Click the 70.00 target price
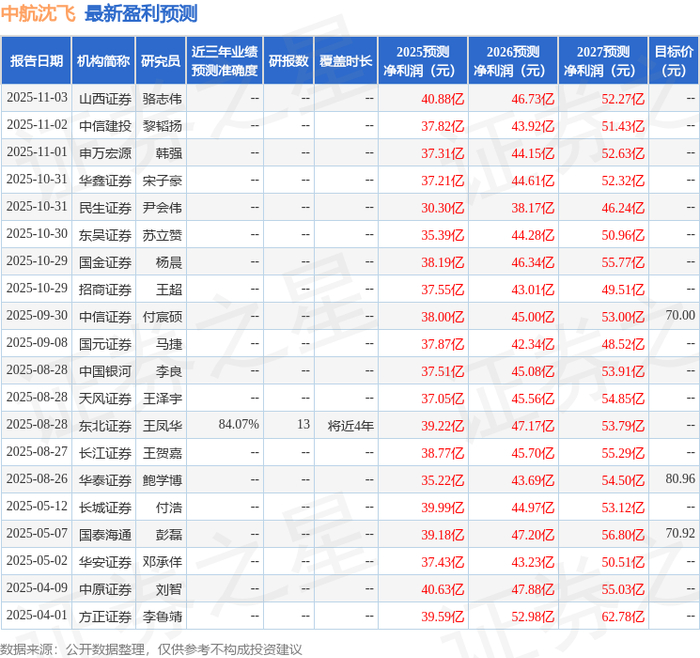700x658 pixels. click(x=680, y=315)
